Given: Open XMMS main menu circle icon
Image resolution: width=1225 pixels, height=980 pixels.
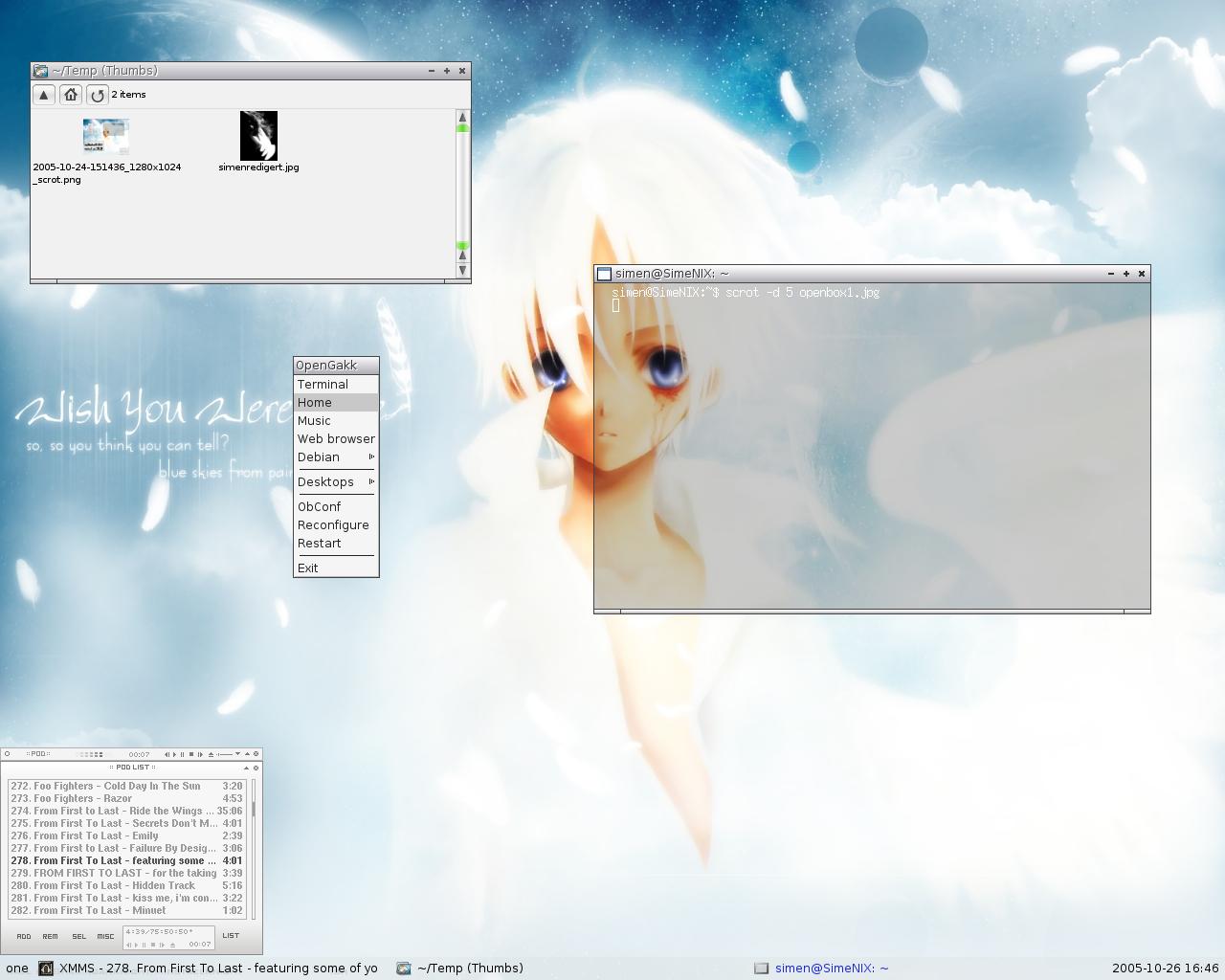Looking at the screenshot, I should coord(7,754).
